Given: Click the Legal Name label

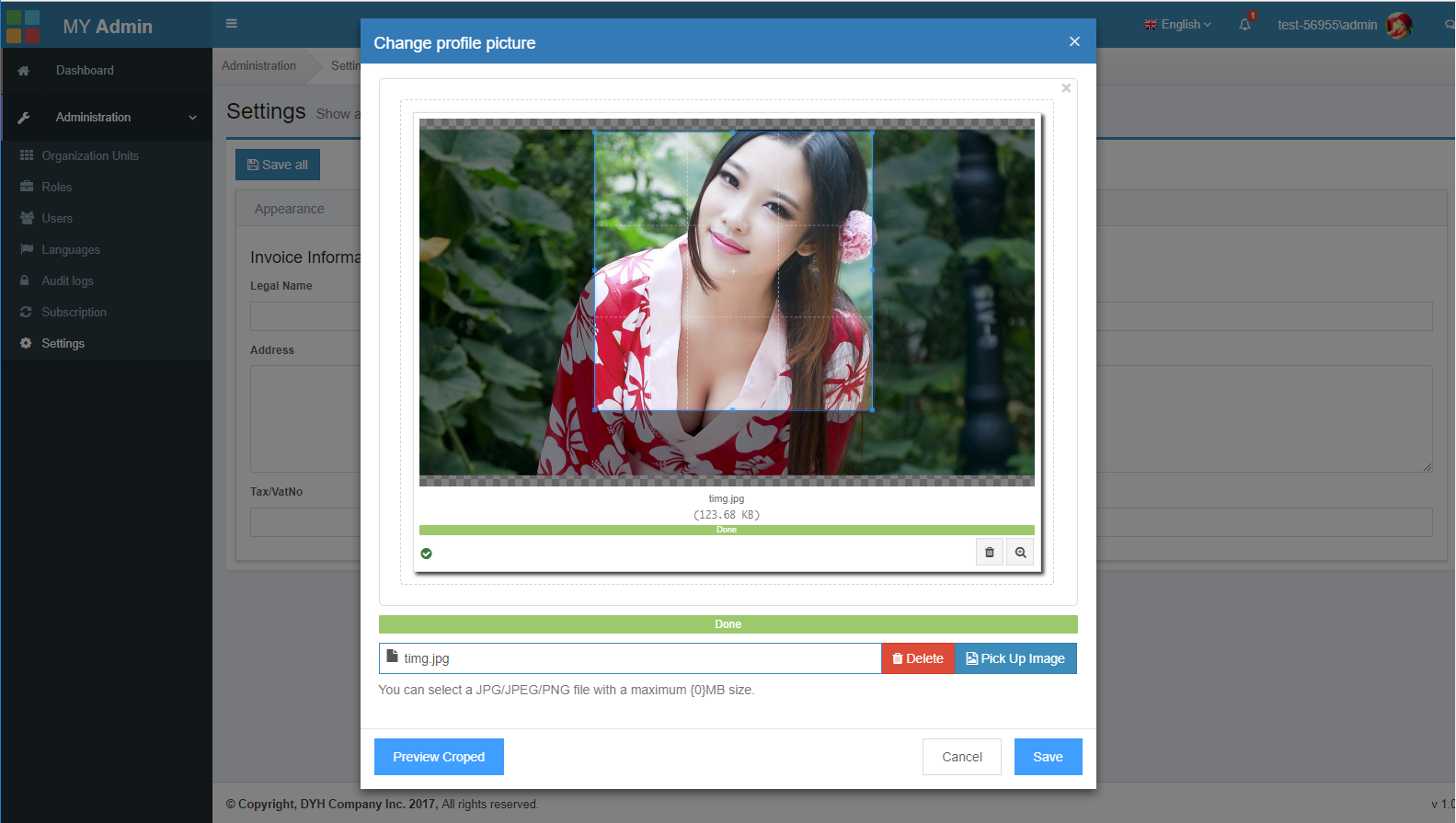Looking at the screenshot, I should point(281,286).
